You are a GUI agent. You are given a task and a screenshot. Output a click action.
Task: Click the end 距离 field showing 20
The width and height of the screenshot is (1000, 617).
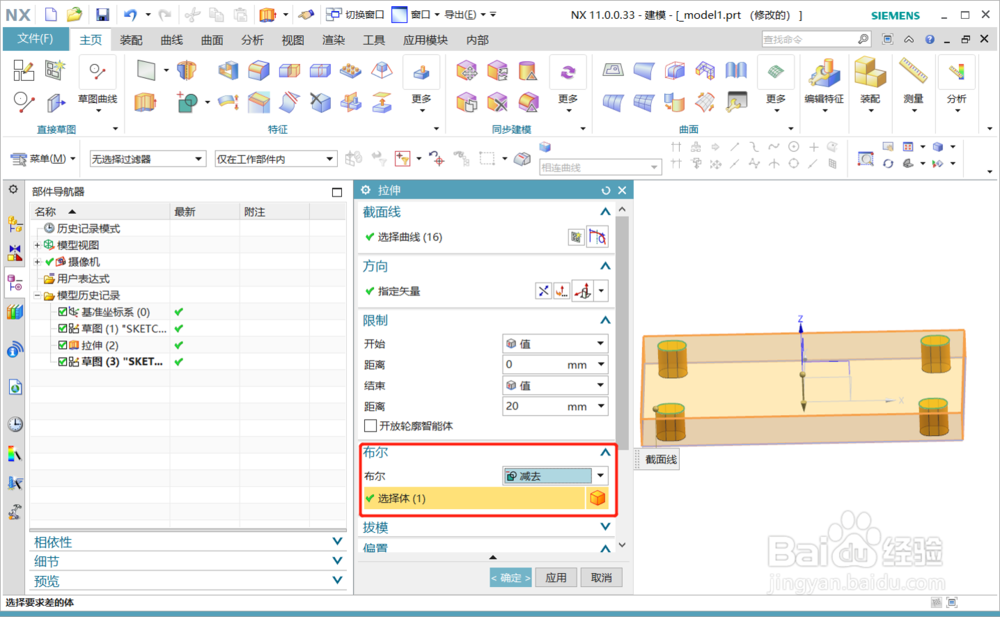[555, 406]
